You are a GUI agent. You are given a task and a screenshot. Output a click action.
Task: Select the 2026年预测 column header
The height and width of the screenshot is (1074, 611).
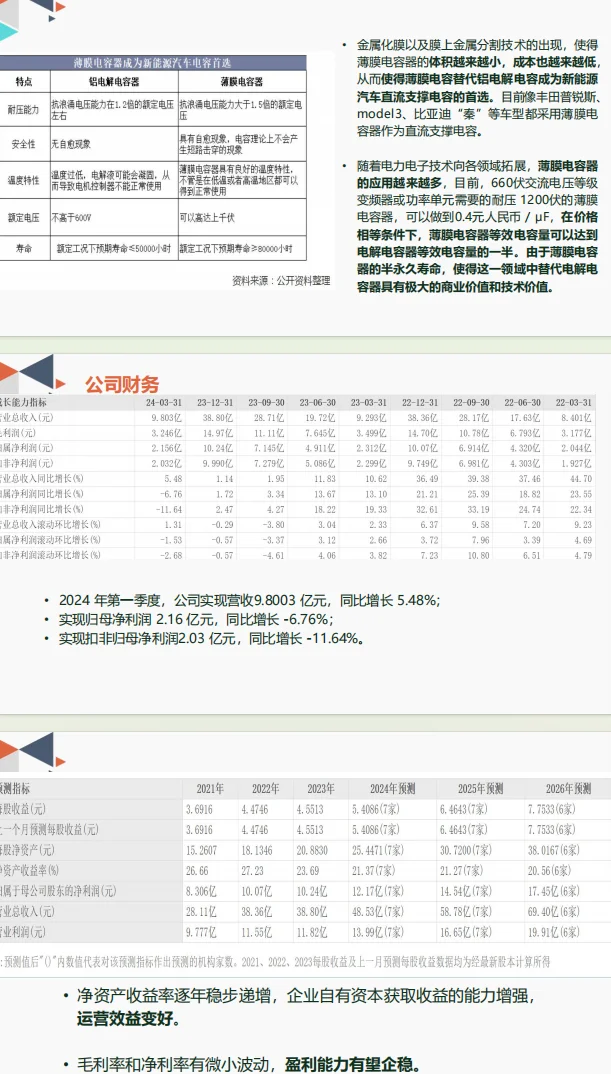coord(569,788)
